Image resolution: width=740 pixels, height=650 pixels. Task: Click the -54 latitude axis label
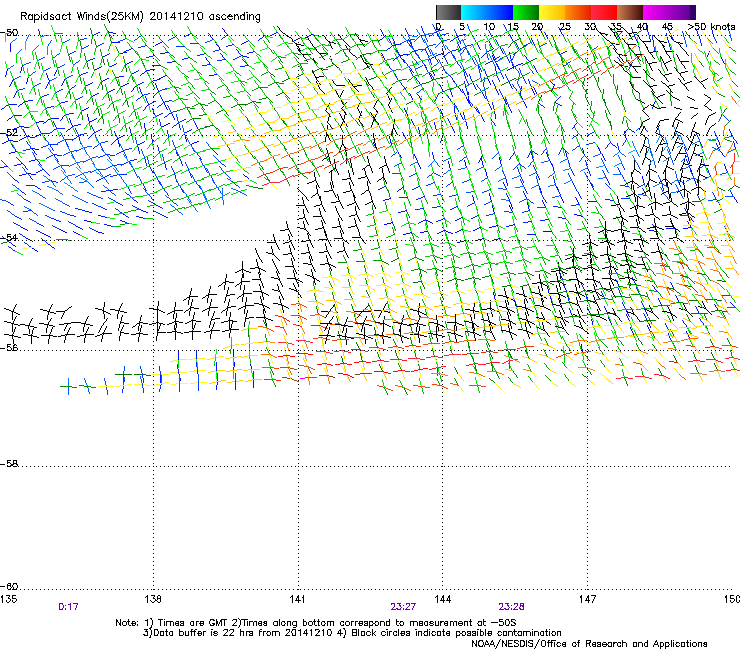pyautogui.click(x=9, y=237)
